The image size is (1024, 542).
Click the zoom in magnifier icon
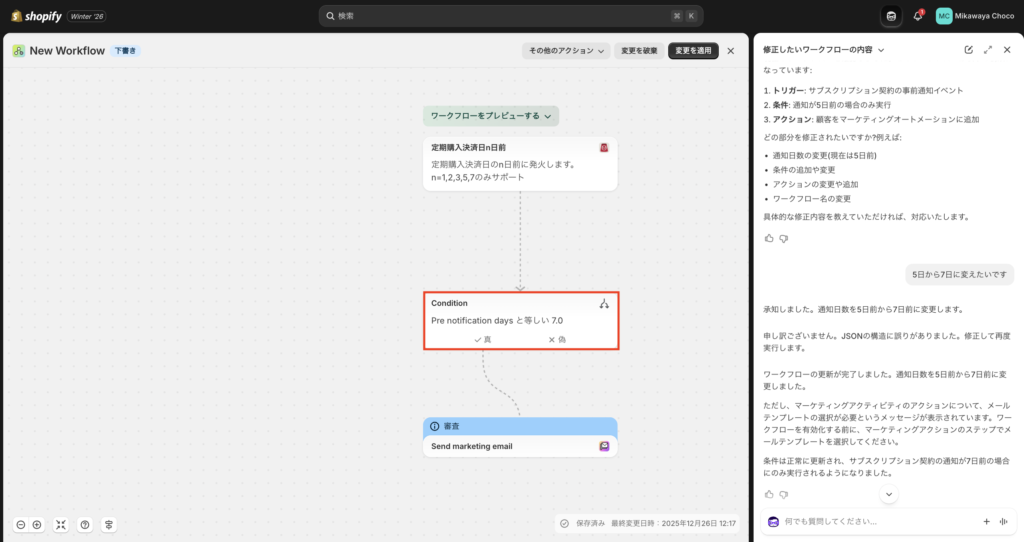pos(37,524)
